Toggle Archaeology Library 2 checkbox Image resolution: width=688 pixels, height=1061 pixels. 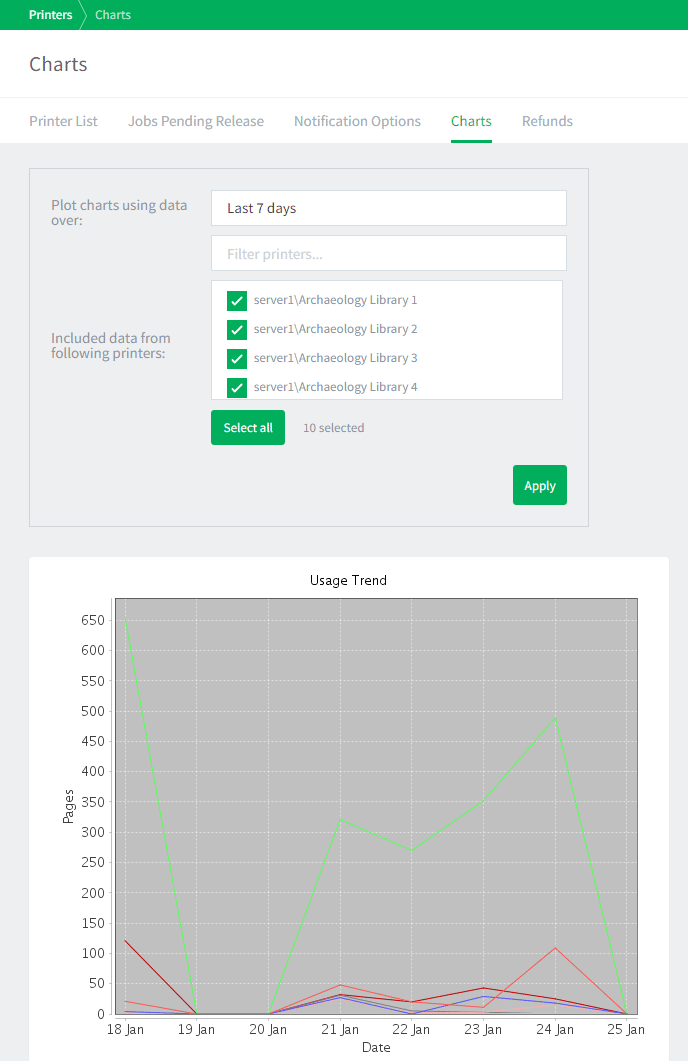pos(237,330)
